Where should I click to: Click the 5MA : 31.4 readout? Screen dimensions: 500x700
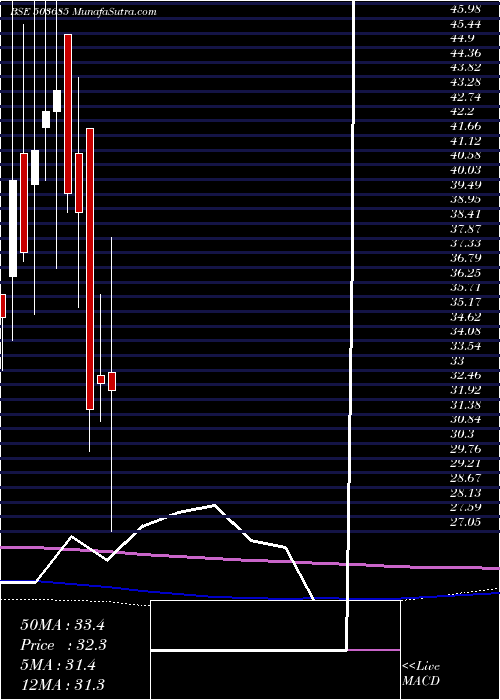[58, 665]
